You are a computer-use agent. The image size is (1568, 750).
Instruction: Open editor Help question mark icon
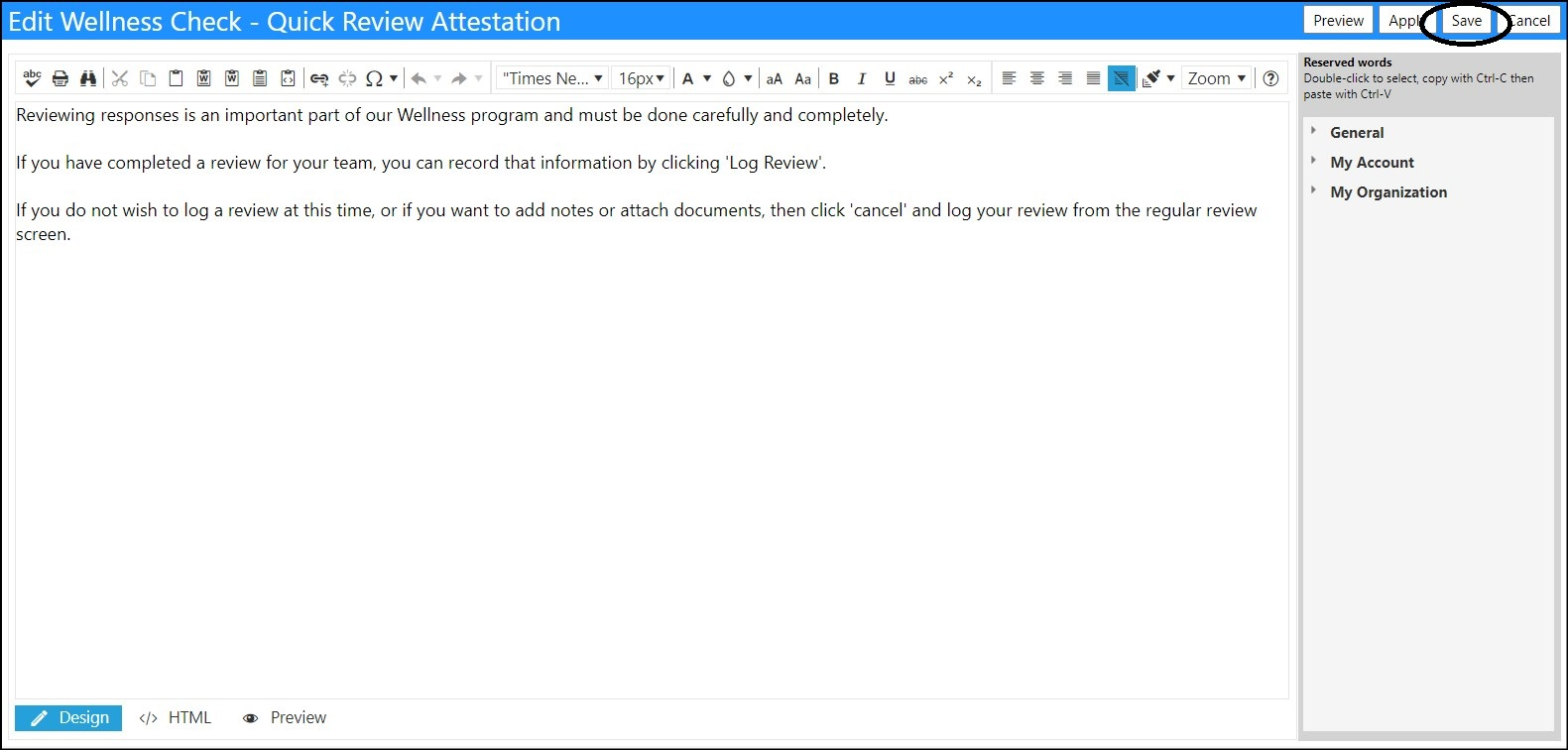[1270, 78]
